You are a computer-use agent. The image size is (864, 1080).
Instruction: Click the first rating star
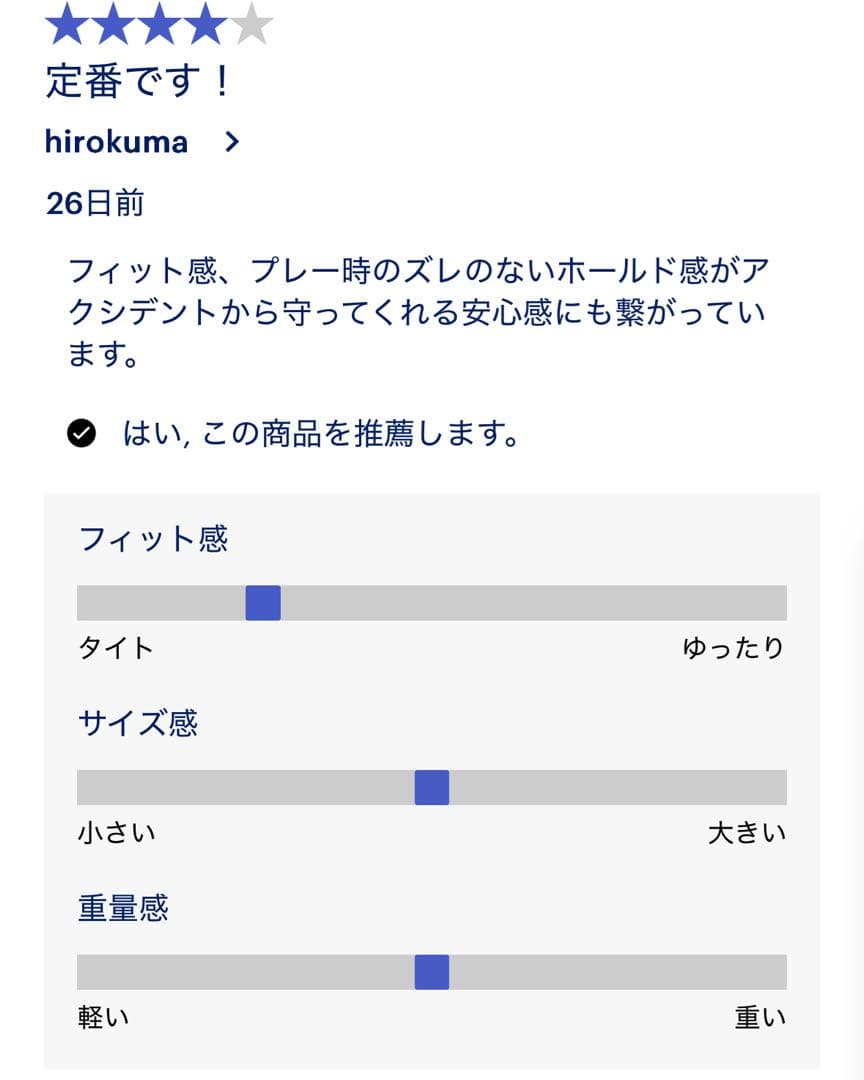pyautogui.click(x=67, y=25)
